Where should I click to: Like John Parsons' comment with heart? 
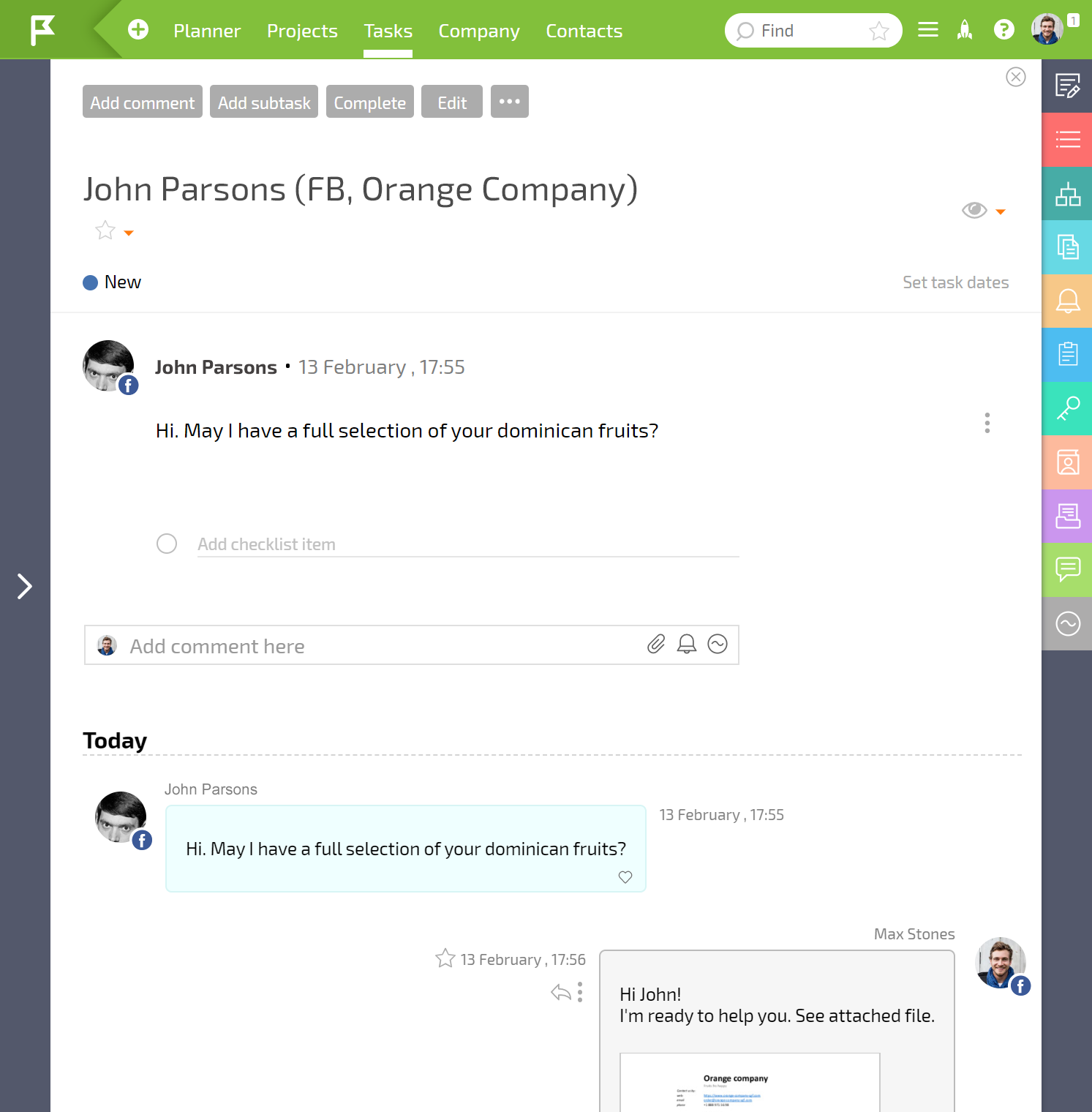coord(625,876)
